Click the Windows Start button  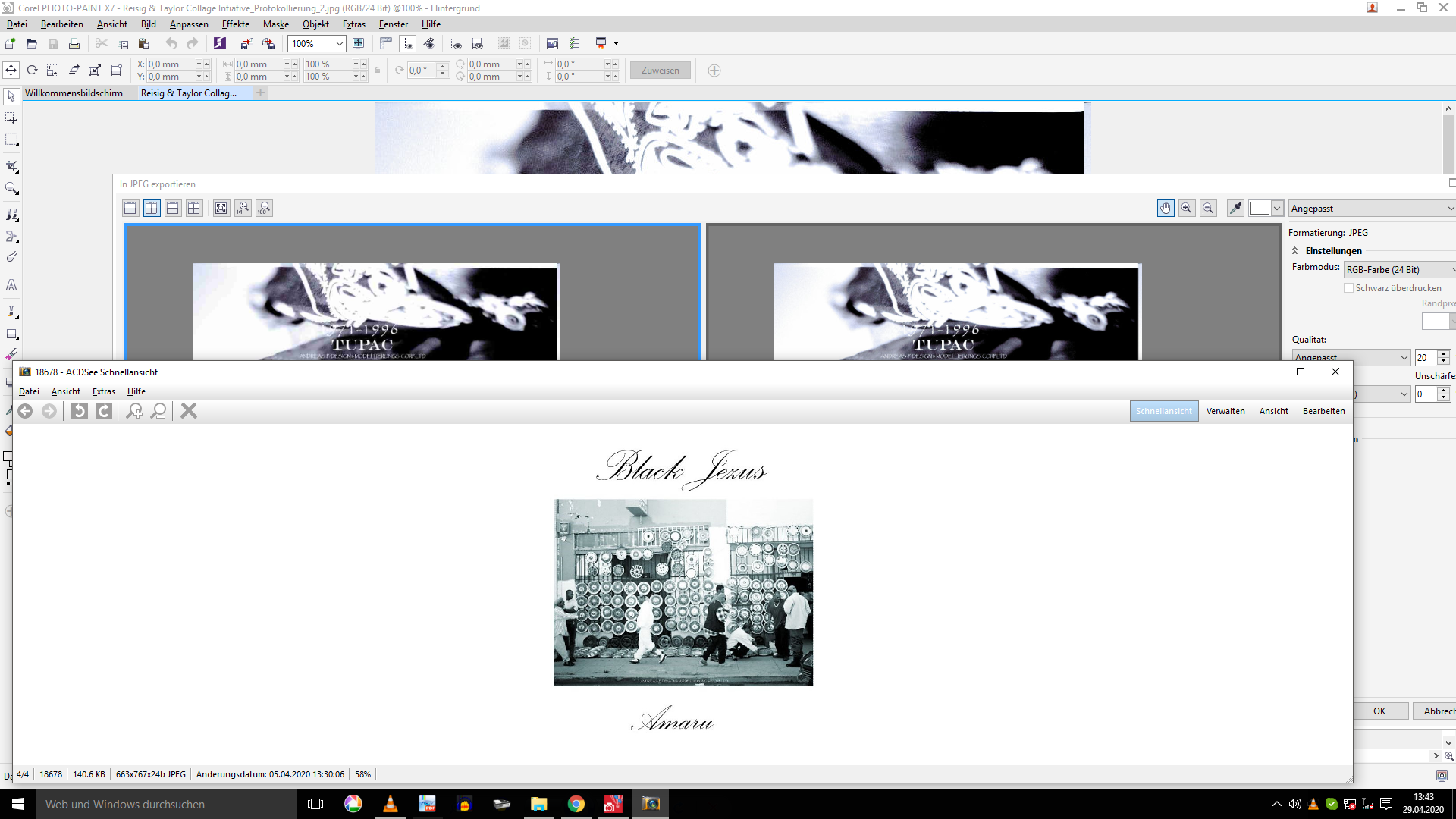18,804
